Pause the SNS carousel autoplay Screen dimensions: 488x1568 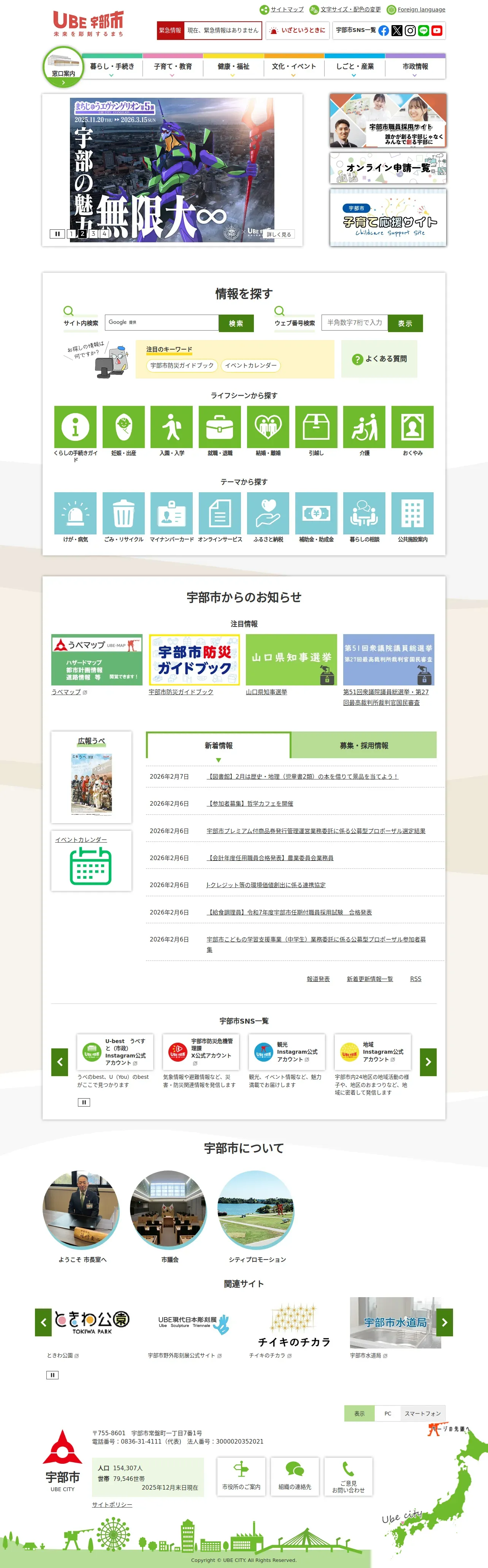point(84,1102)
